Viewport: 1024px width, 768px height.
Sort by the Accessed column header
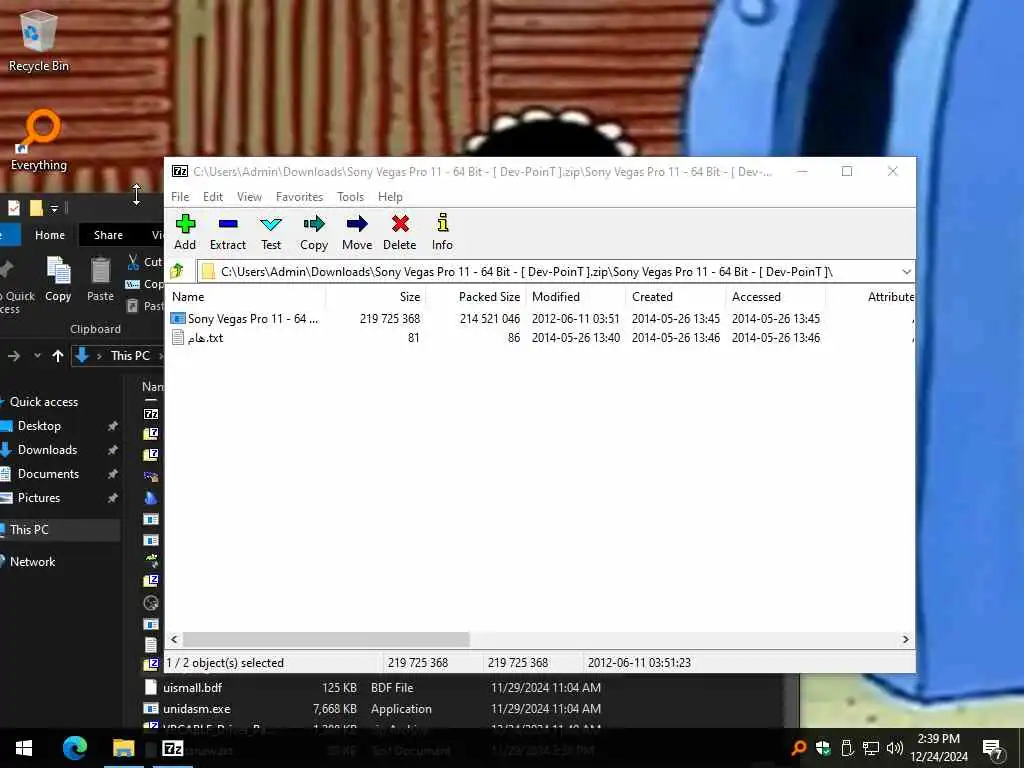tap(776, 296)
